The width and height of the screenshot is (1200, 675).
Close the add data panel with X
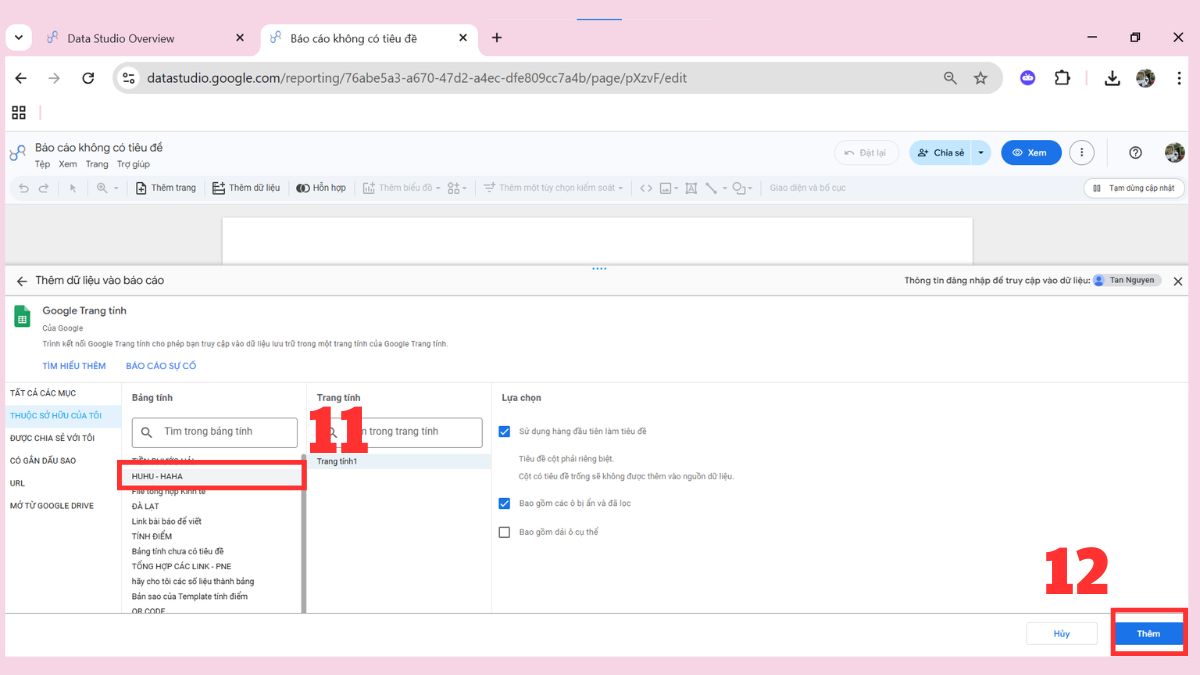(x=1177, y=282)
